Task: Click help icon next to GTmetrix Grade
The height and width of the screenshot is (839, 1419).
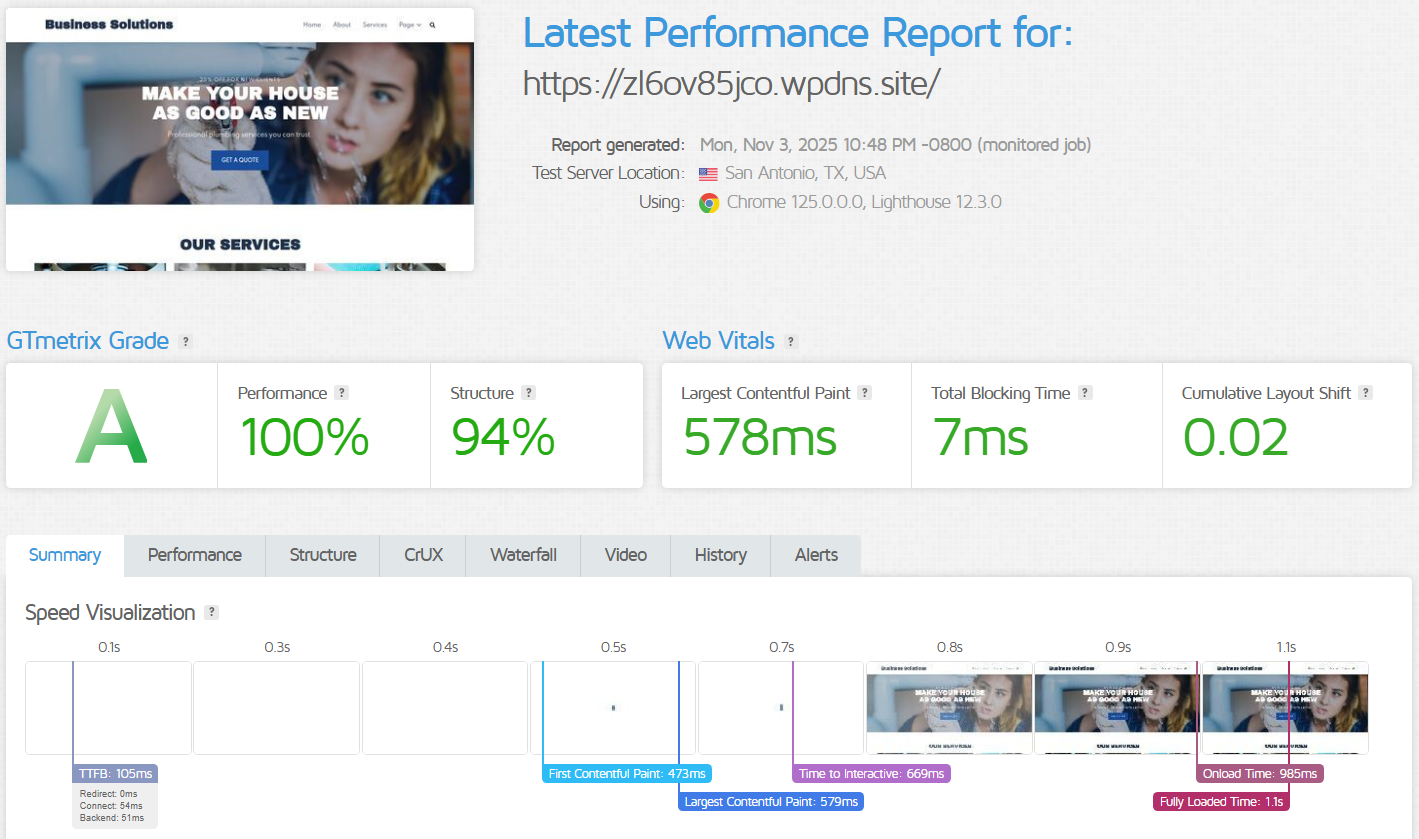Action: 185,341
